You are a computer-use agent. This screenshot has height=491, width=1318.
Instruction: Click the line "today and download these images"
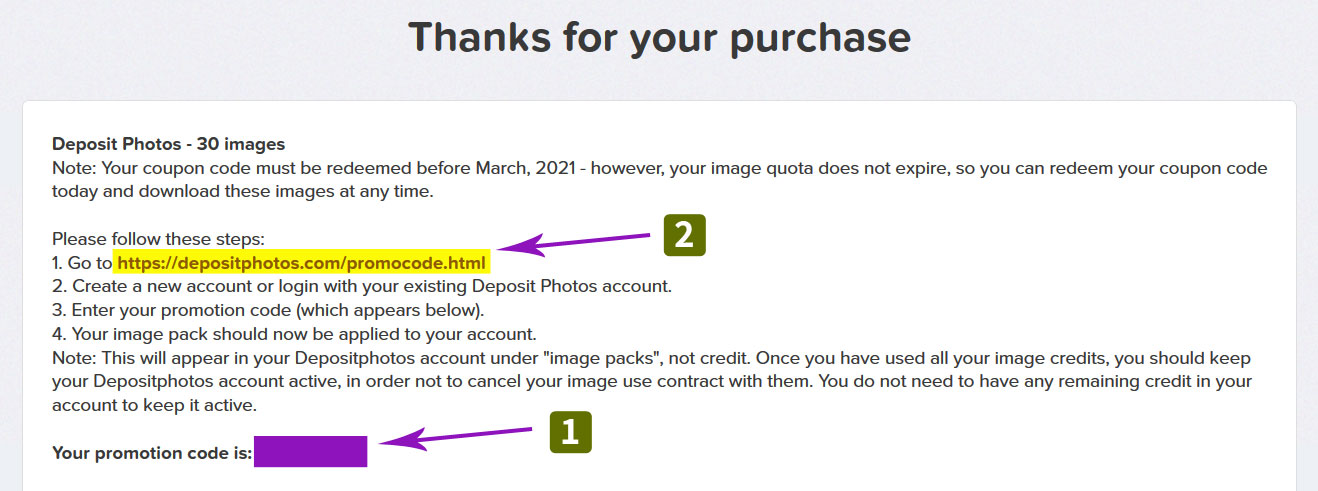tap(242, 192)
